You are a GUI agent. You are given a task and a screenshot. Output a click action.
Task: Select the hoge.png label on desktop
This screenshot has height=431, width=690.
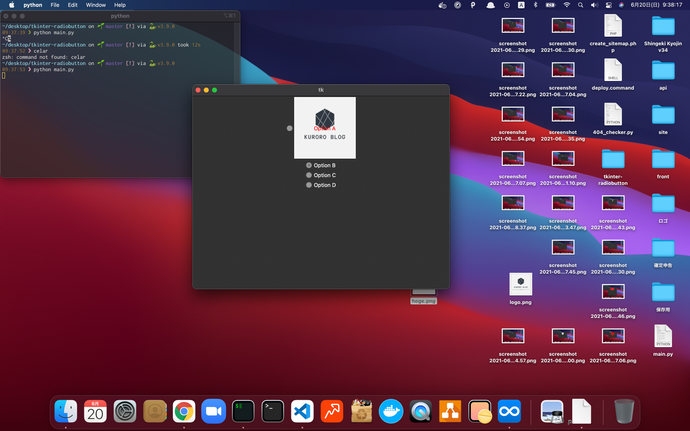(x=423, y=301)
